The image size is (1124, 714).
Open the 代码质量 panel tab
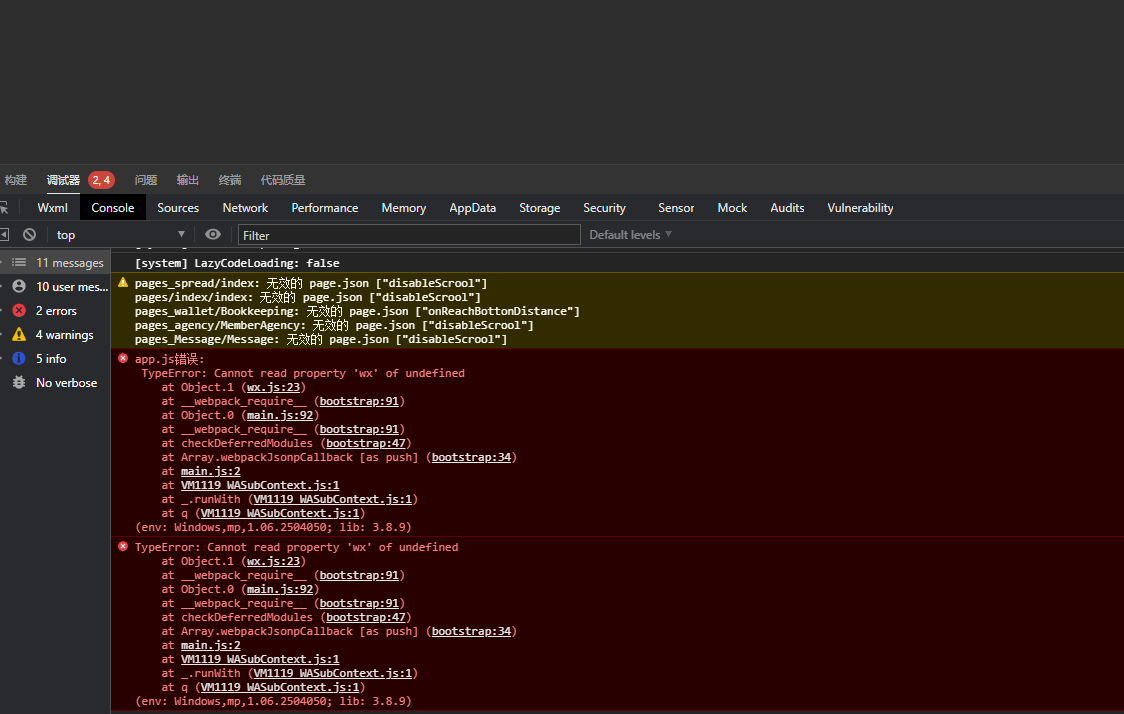[x=283, y=180]
